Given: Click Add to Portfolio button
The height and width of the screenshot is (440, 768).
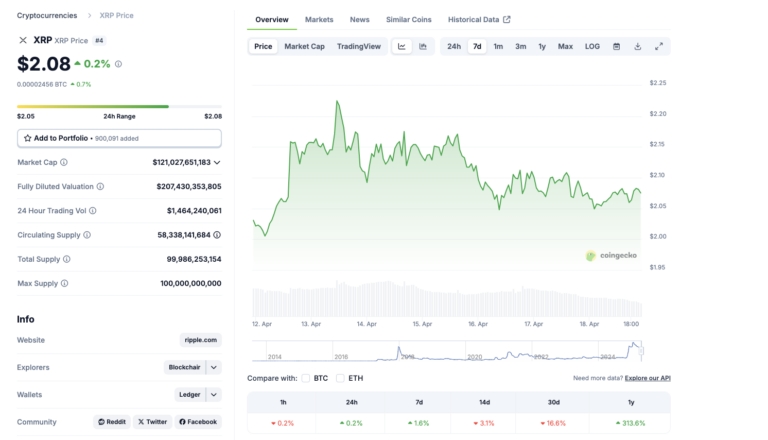Looking at the screenshot, I should tap(119, 138).
